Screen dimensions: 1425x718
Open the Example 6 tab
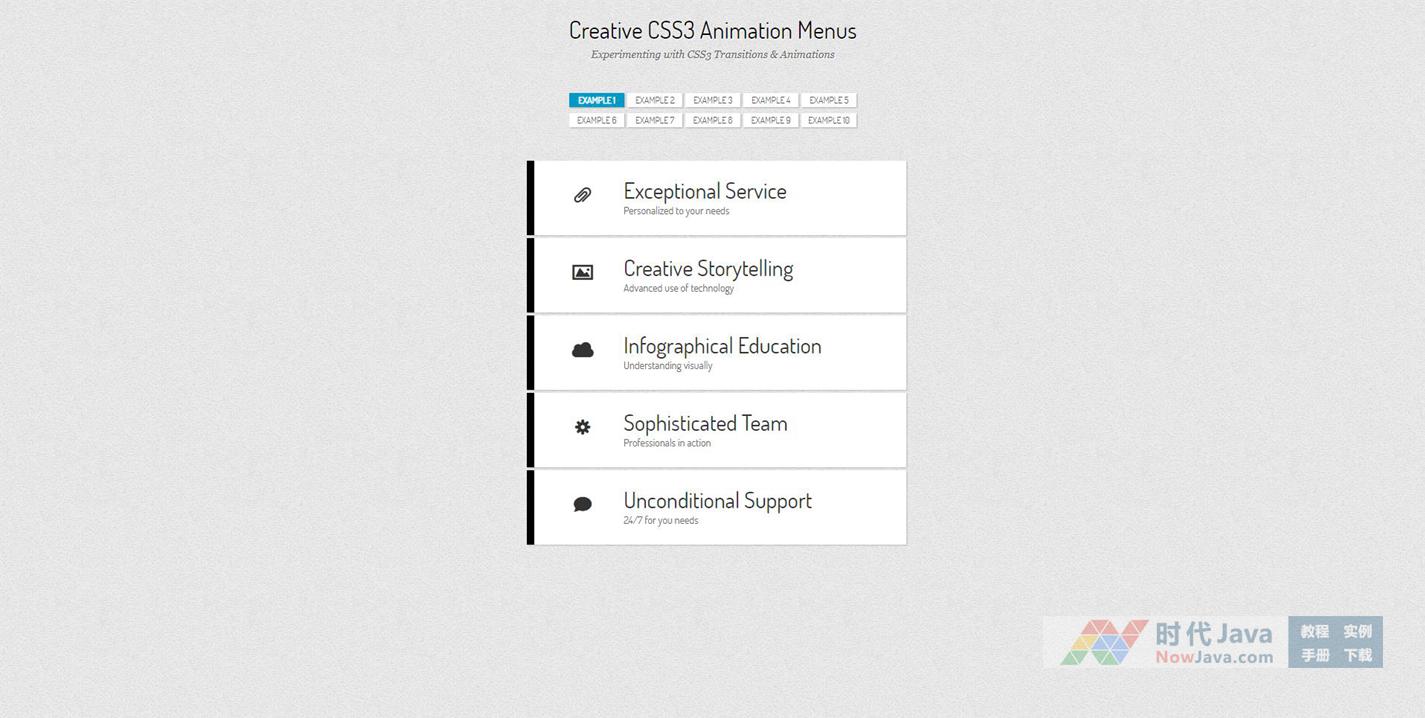pos(597,120)
